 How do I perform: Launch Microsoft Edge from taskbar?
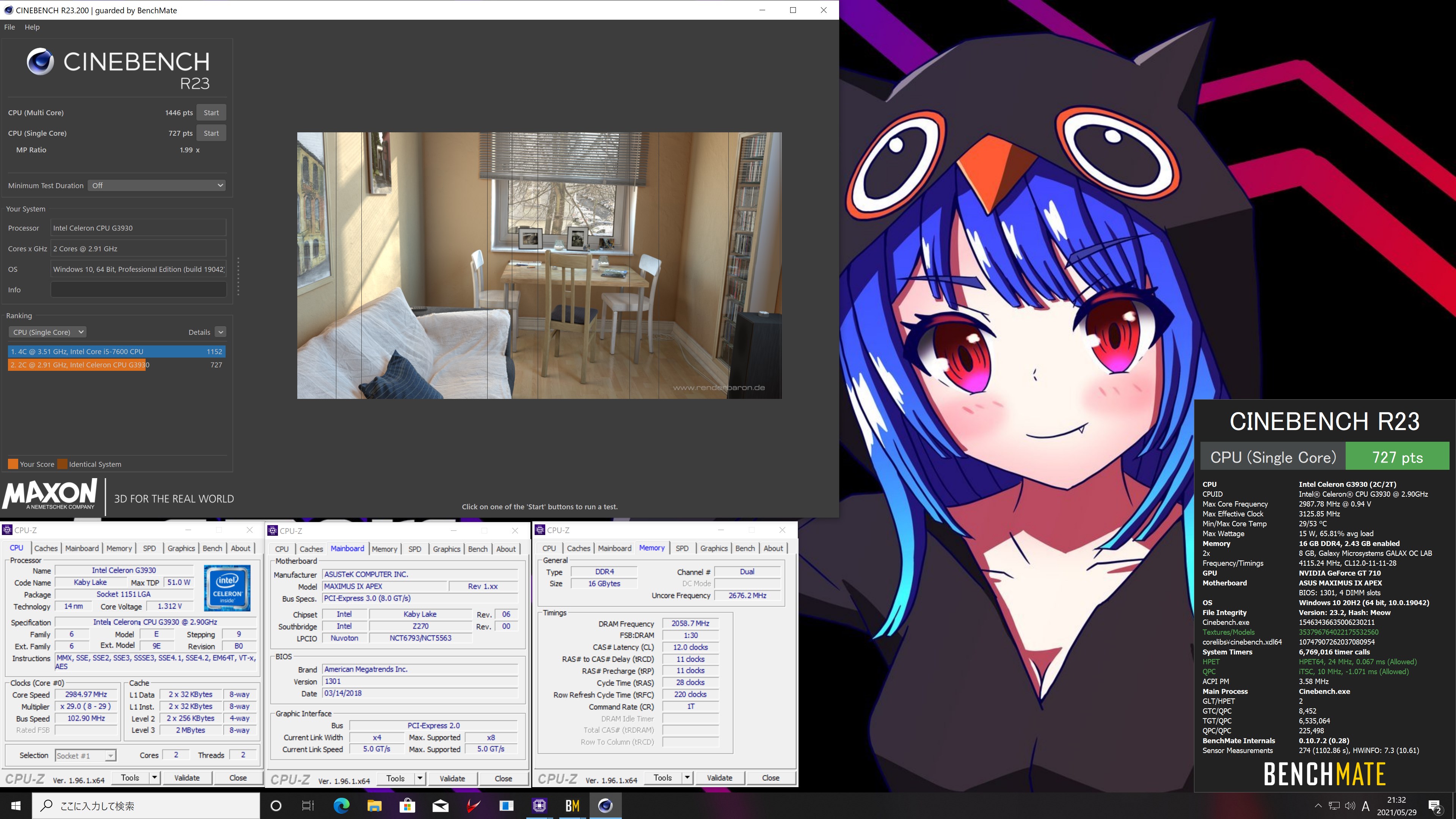pyautogui.click(x=341, y=805)
